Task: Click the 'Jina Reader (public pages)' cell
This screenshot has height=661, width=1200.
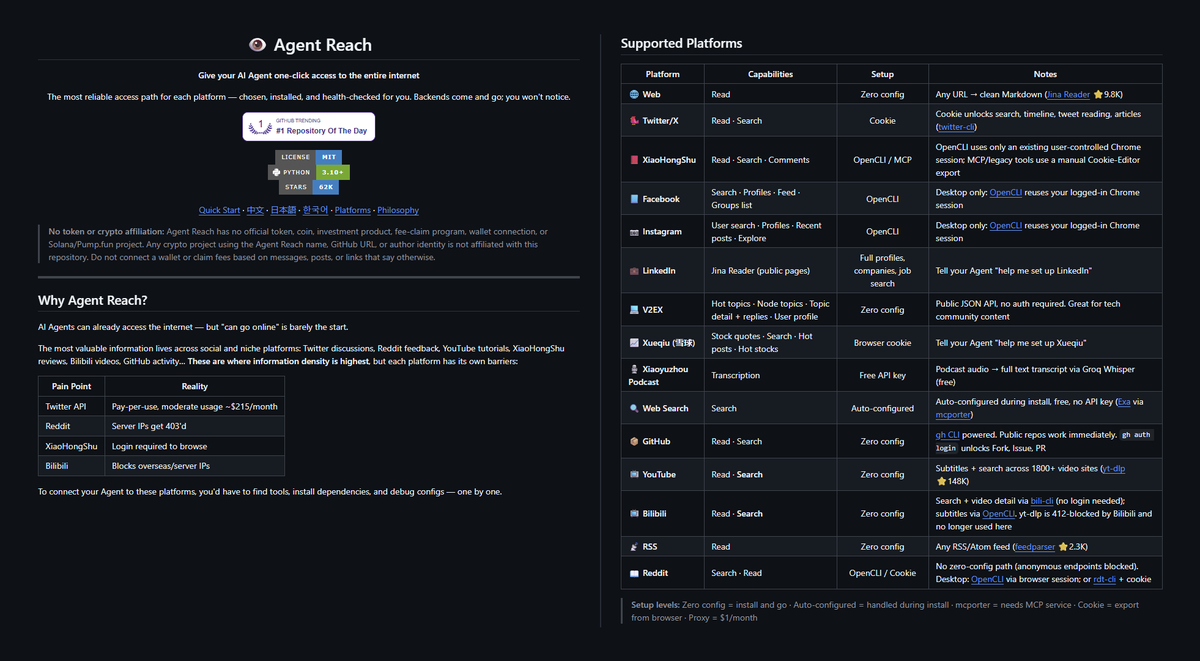Action: click(770, 271)
